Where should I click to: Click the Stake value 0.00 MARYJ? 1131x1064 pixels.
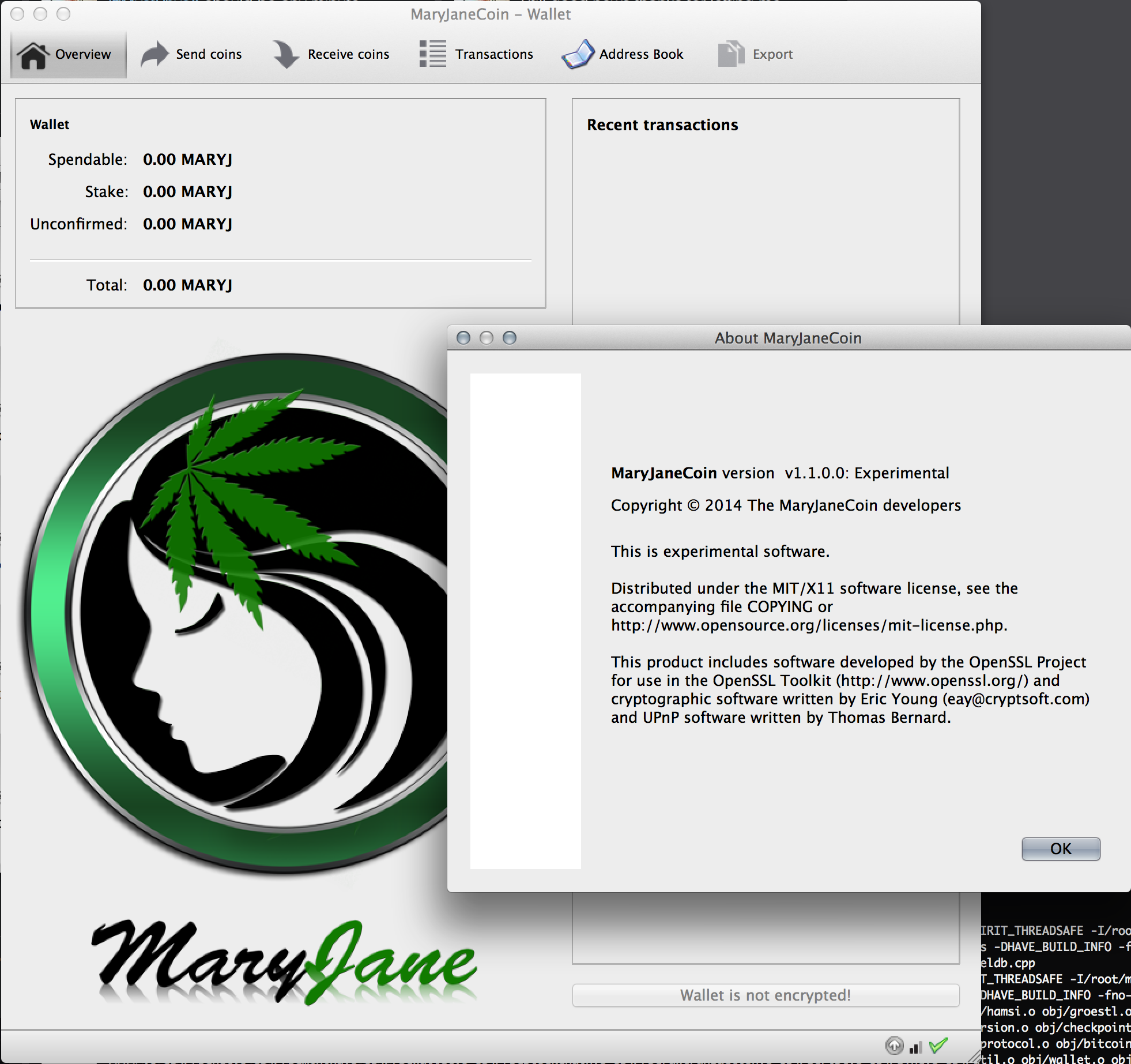pos(187,192)
